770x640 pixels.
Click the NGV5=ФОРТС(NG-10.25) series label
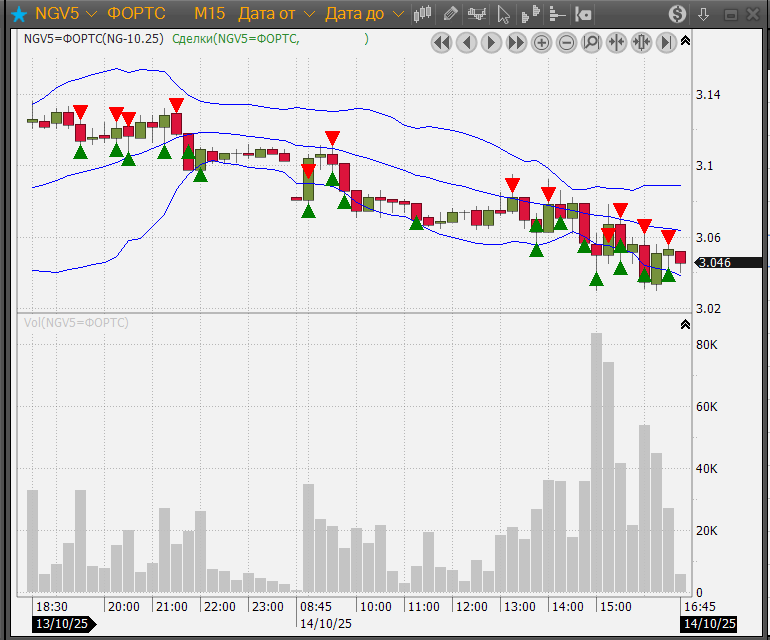click(x=93, y=38)
